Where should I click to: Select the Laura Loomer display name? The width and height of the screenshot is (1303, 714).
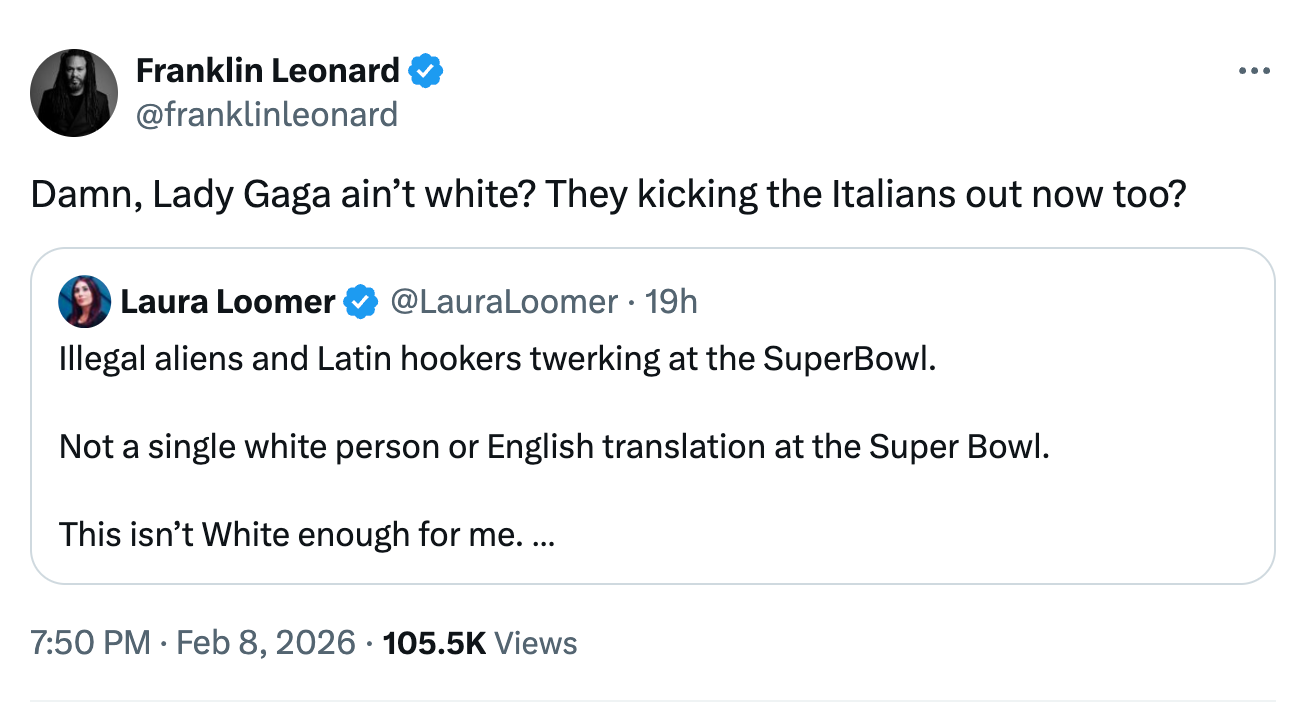pos(227,301)
